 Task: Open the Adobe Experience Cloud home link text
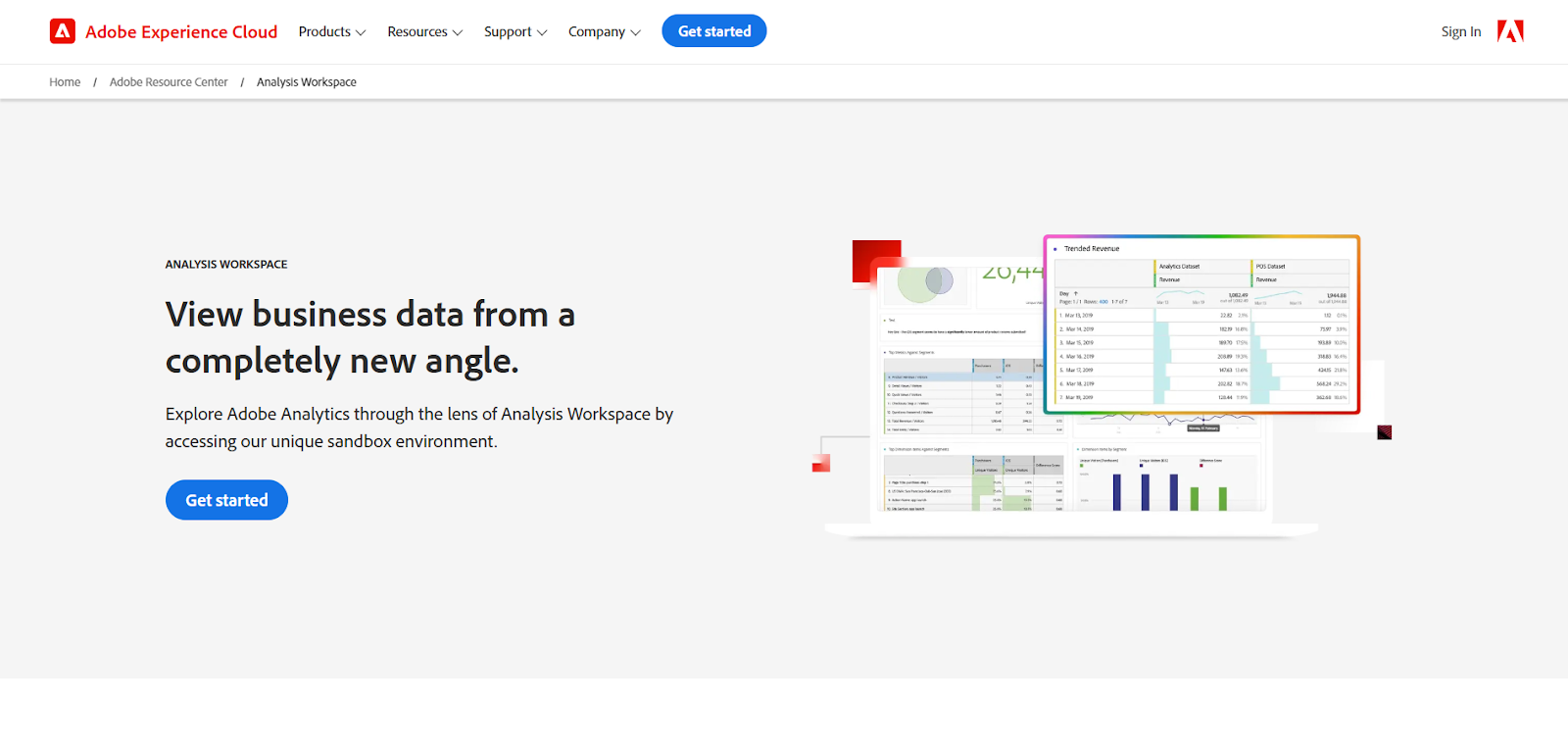(181, 31)
